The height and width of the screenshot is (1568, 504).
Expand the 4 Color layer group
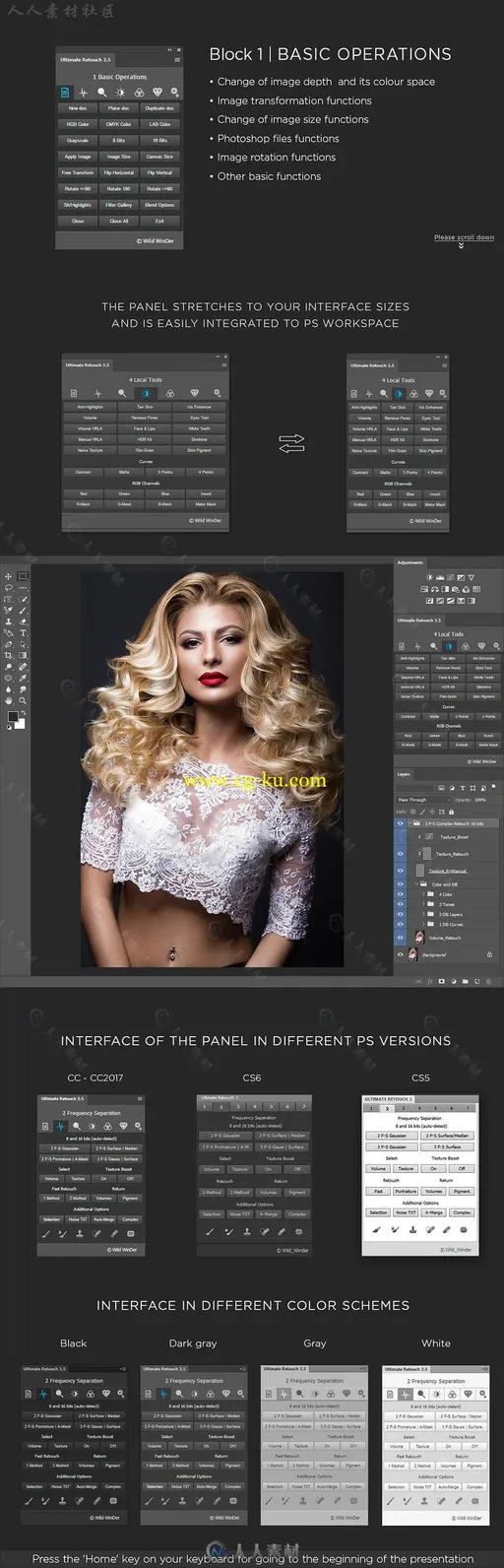423,894
